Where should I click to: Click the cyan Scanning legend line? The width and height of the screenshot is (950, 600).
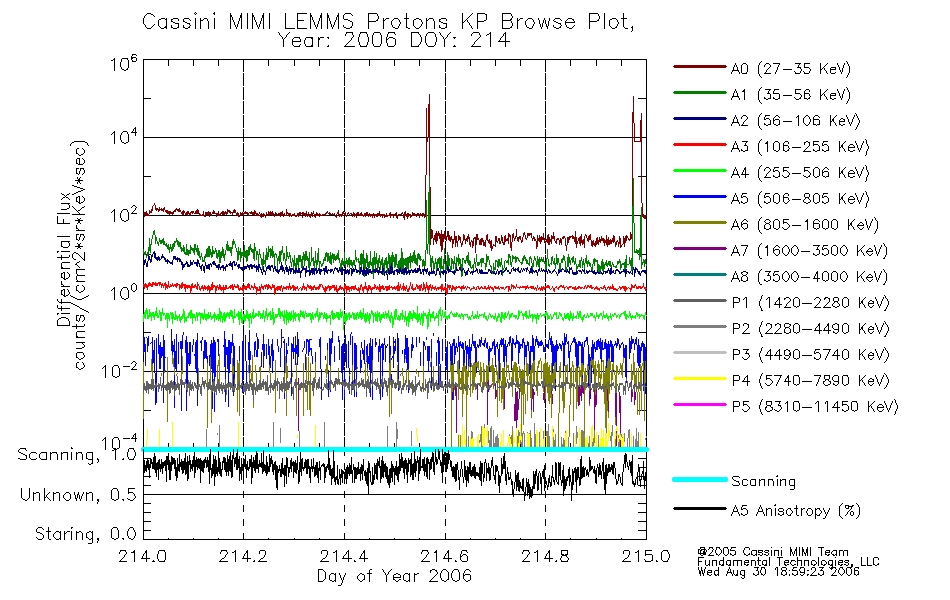coord(699,479)
